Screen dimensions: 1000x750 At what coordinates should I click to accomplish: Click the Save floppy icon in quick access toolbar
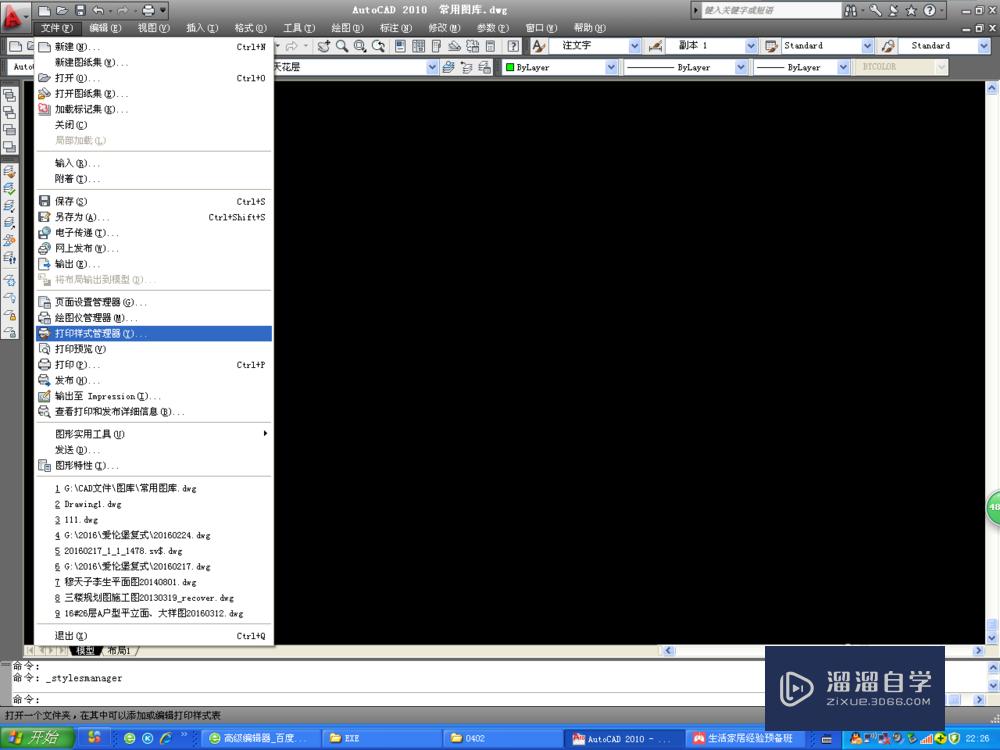click(80, 10)
